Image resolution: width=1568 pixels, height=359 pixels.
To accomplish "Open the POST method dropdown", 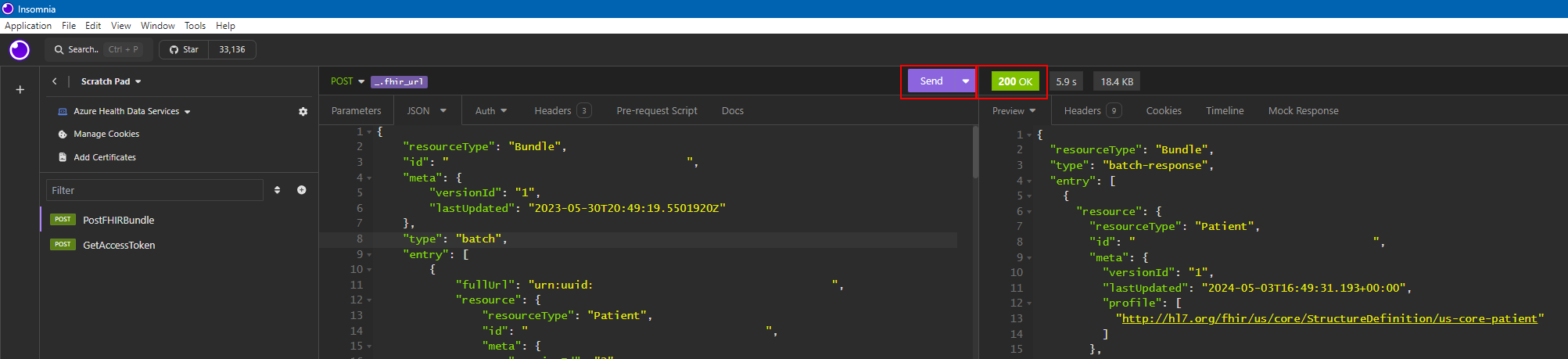I will [347, 81].
